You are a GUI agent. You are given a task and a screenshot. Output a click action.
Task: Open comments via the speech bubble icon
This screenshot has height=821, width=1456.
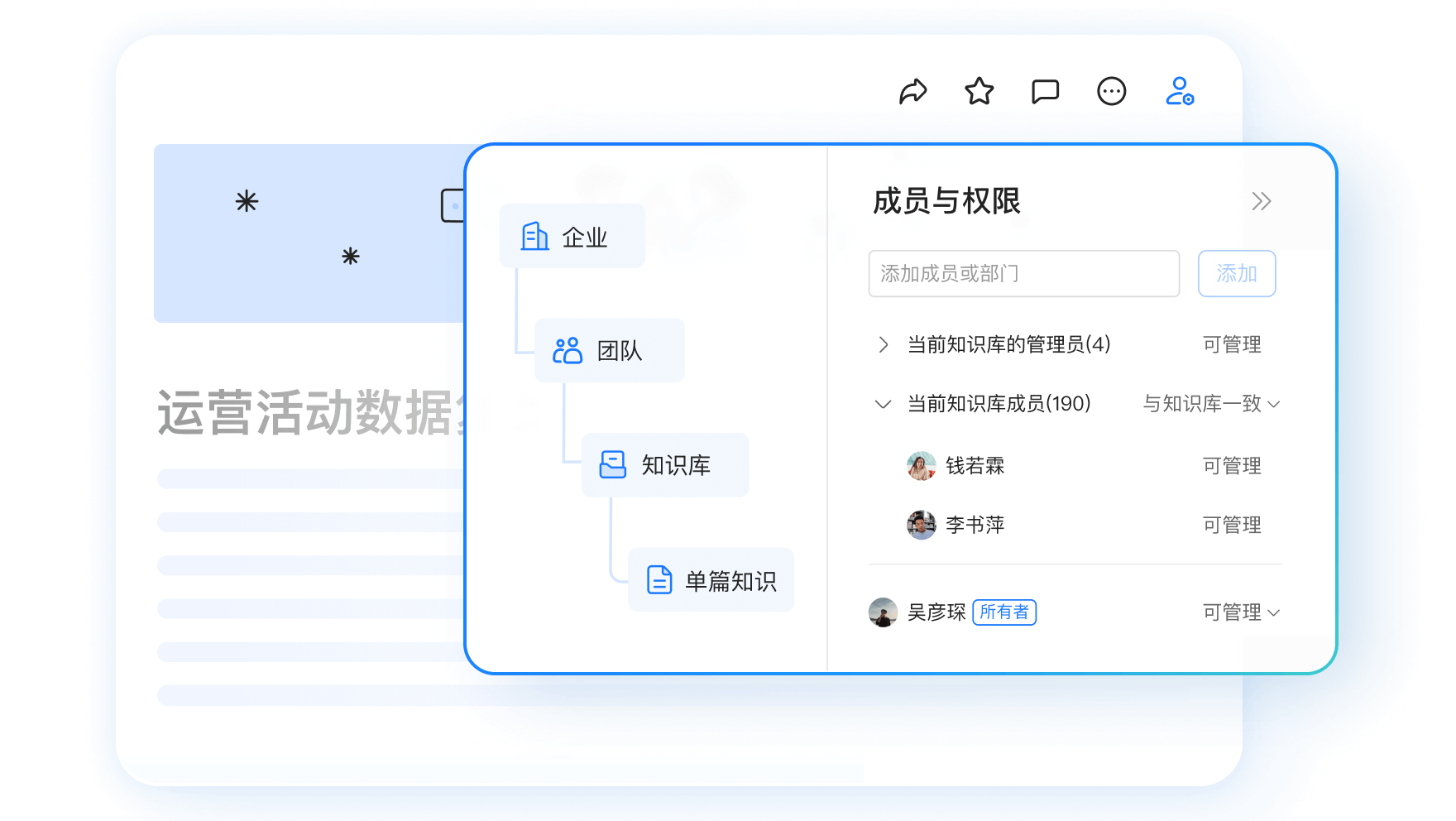coord(1045,91)
